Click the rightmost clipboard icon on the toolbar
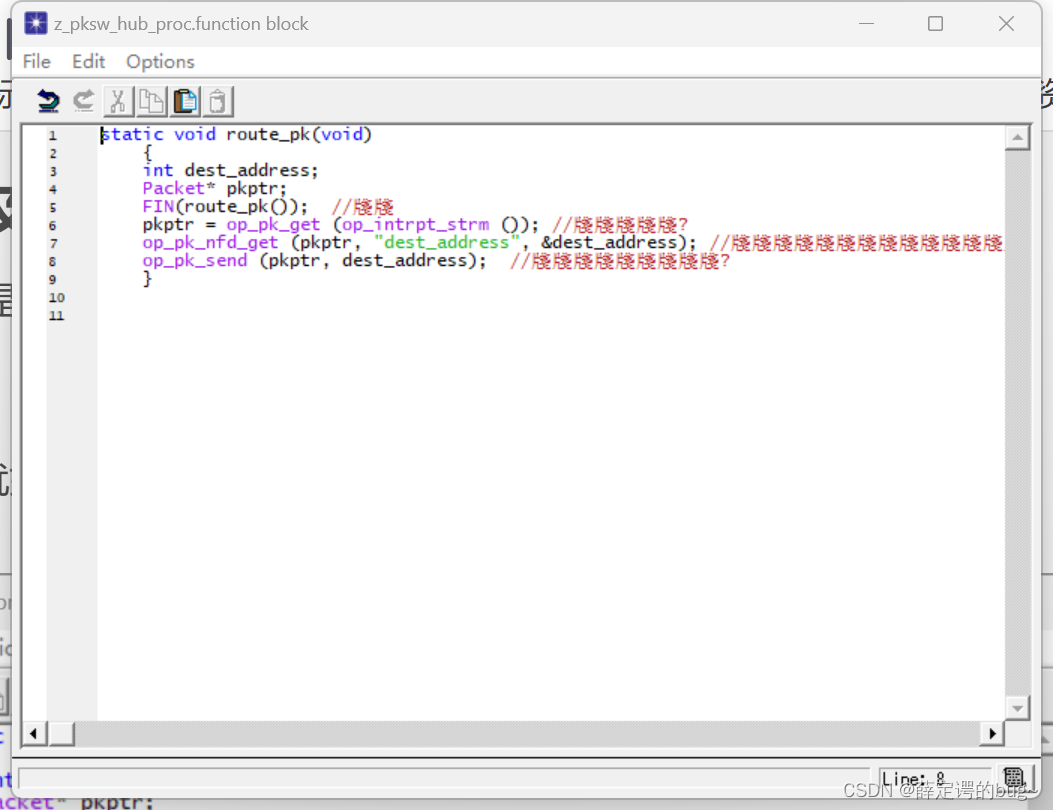This screenshot has height=810, width=1053. tap(217, 100)
